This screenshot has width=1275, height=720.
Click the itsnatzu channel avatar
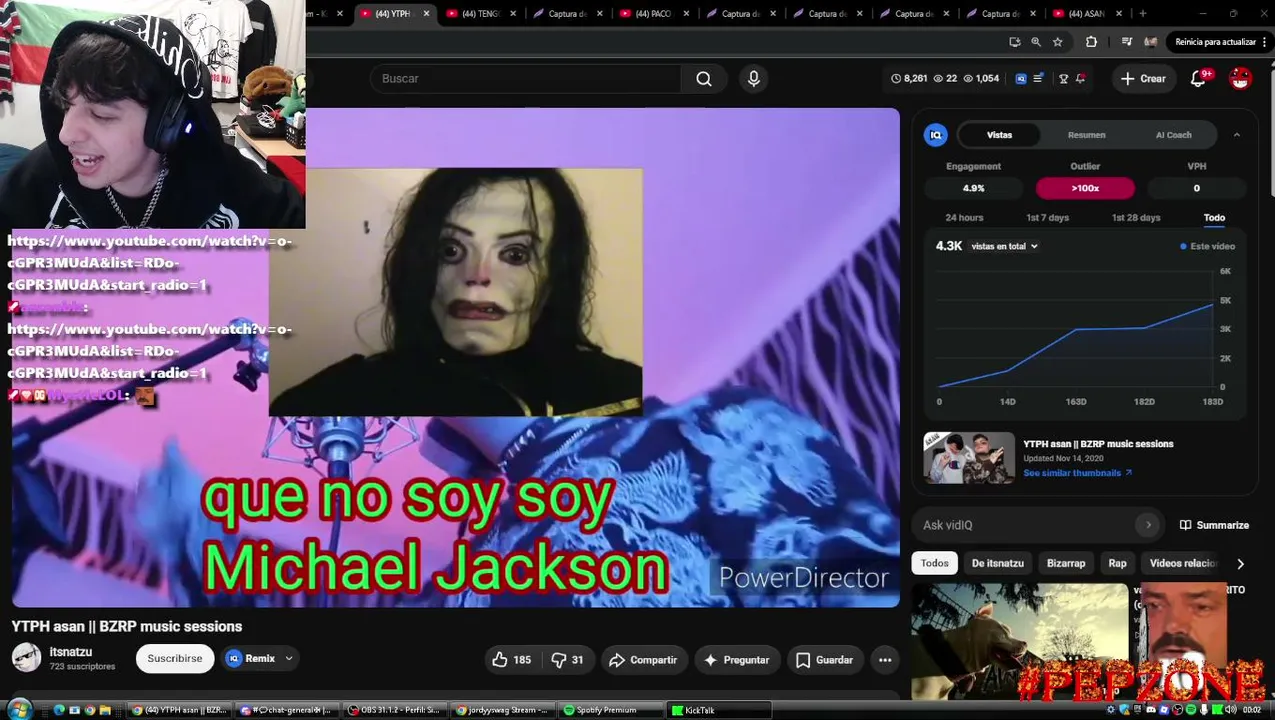(x=26, y=658)
